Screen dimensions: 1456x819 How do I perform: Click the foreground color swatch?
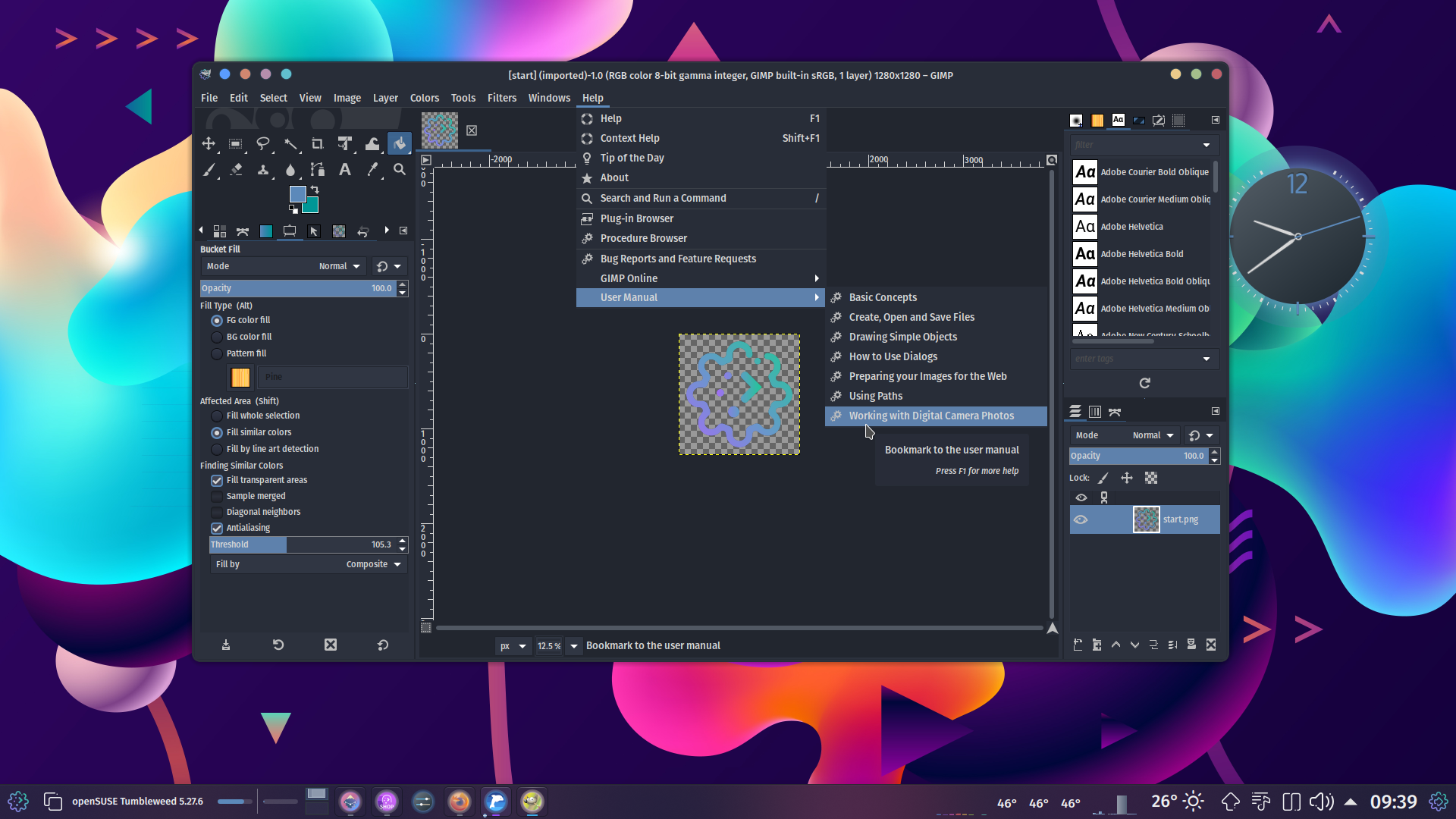click(x=297, y=193)
